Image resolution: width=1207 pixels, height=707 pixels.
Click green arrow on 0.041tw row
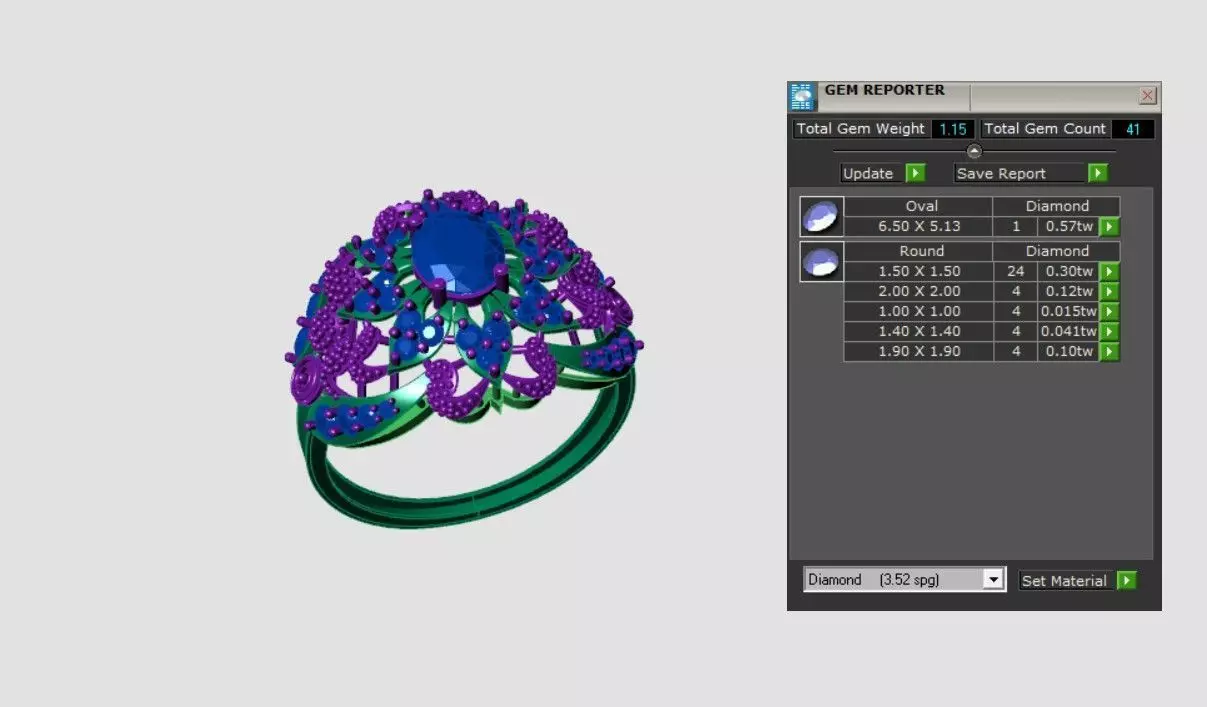[1109, 332]
